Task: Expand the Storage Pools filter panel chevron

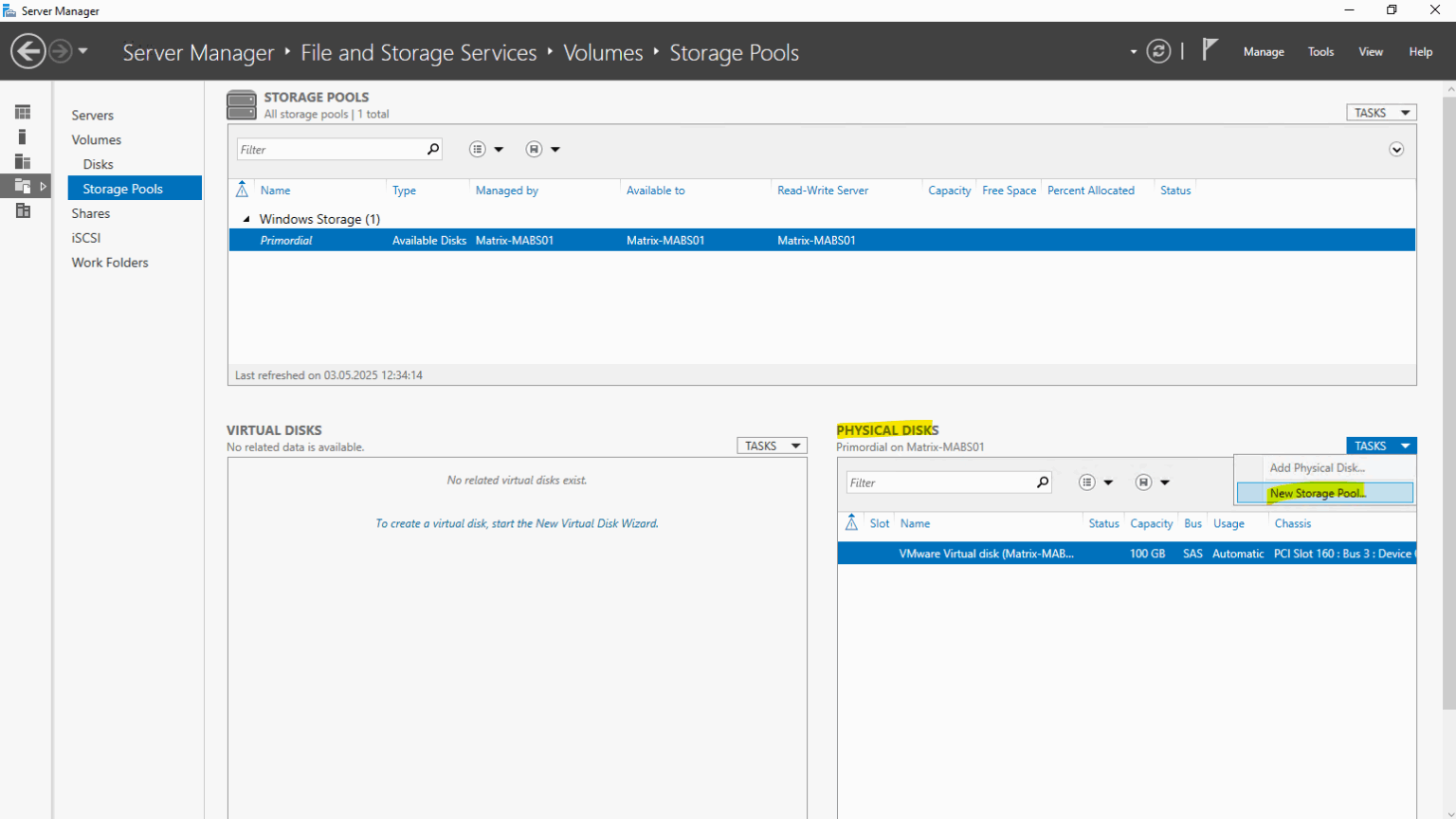Action: coord(1396,150)
